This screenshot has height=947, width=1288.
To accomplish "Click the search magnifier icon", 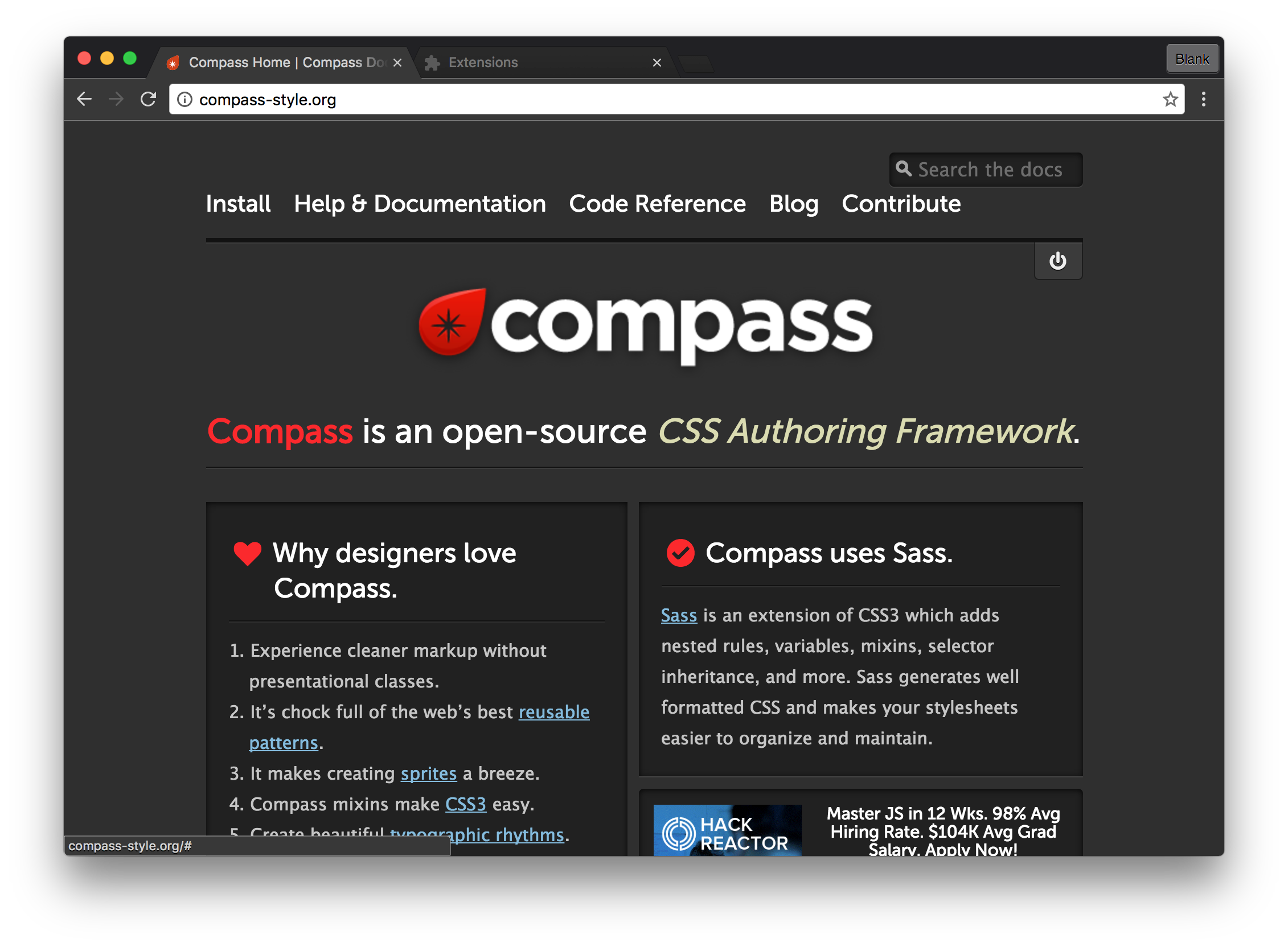I will click(x=906, y=169).
